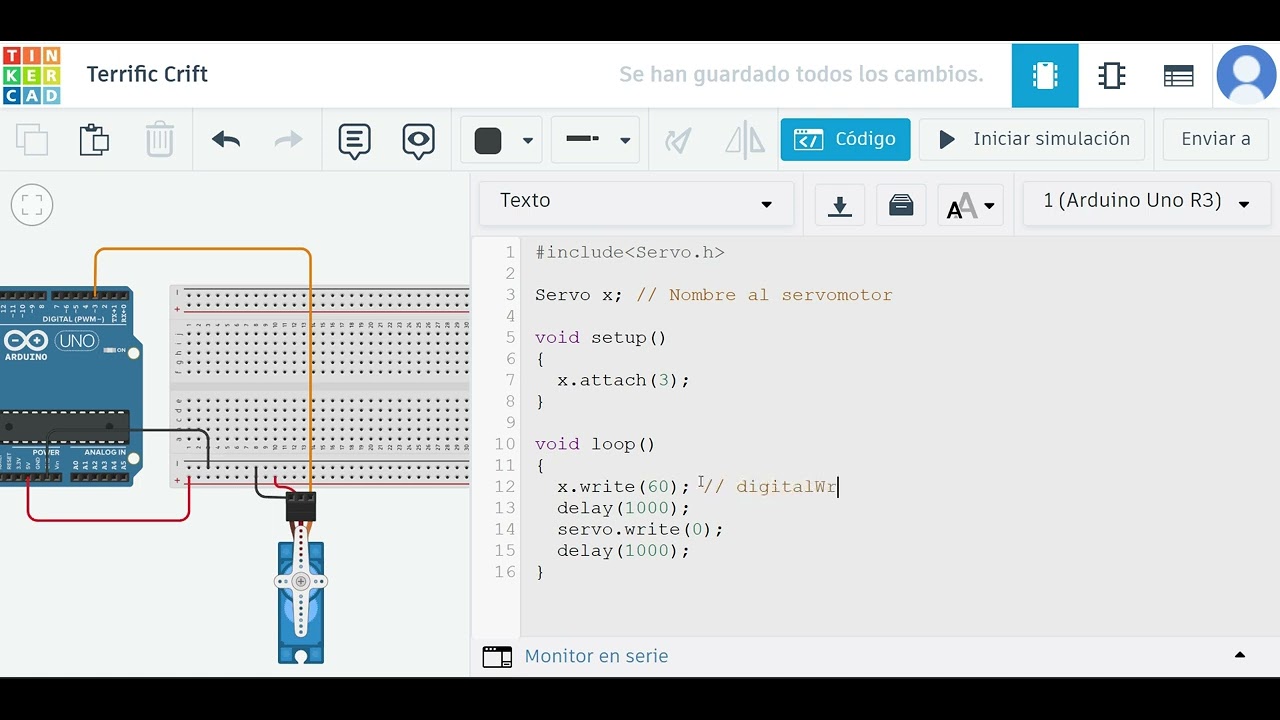
Task: Select the Arduino Uno board
Action: tap(66, 385)
